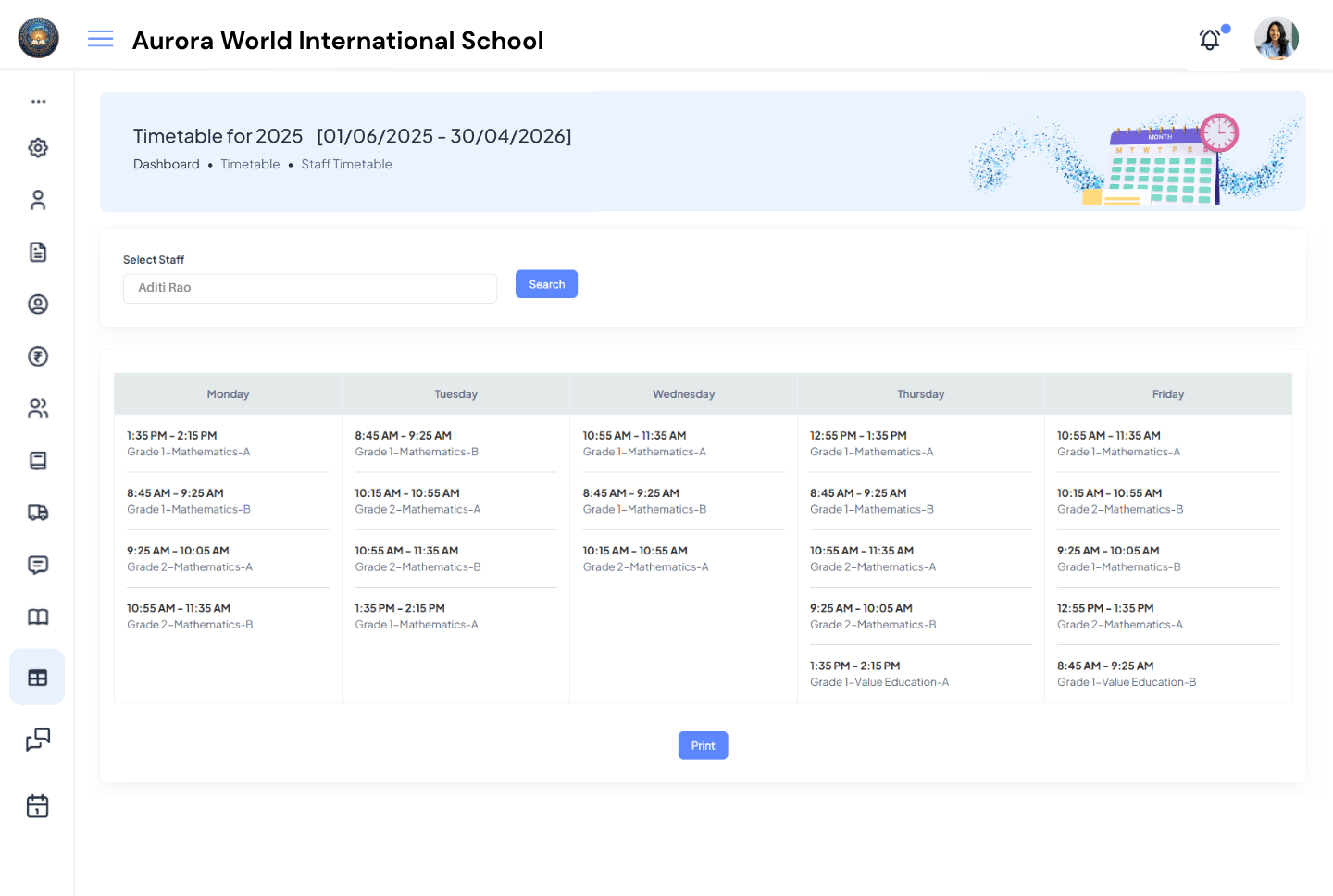Click the user profile avatar photo

pos(1276,39)
